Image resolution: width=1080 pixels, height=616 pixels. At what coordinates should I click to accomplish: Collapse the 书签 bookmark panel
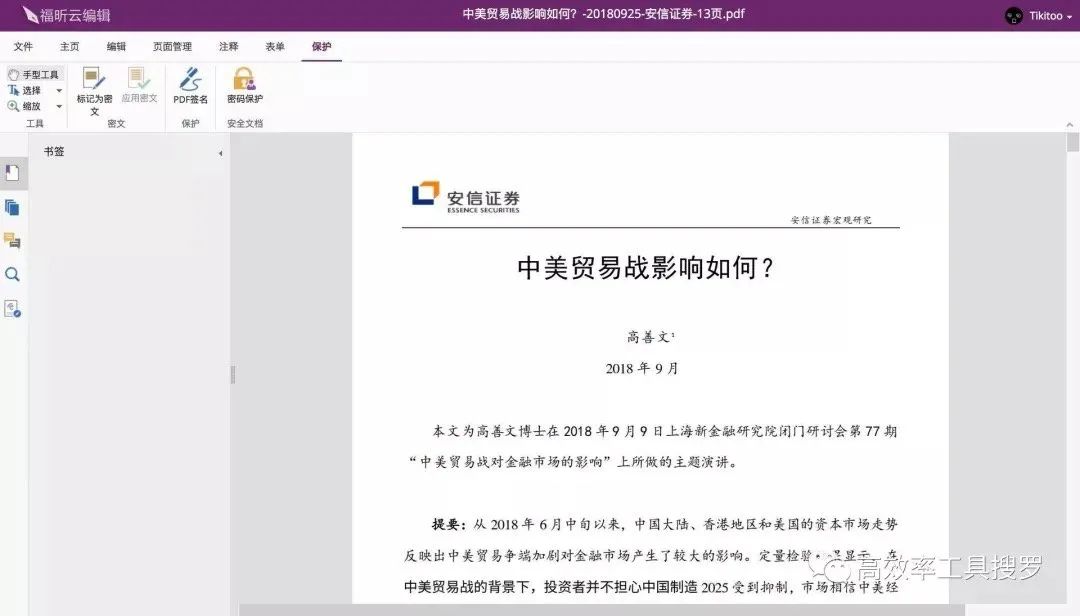[x=220, y=152]
